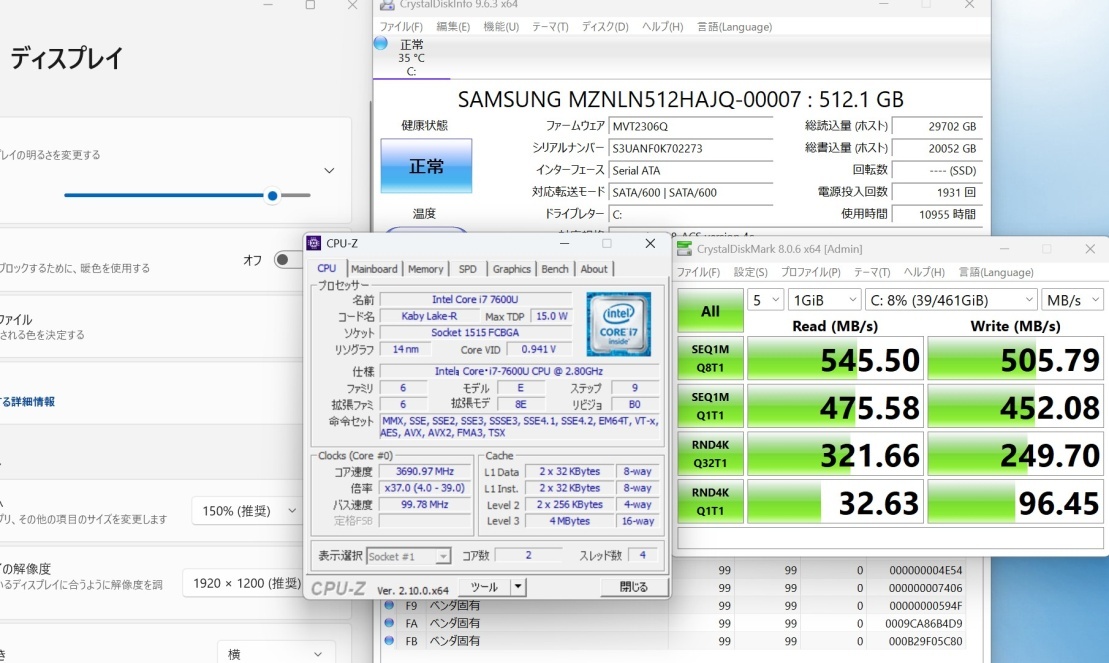Click the blue status dot of row F9
This screenshot has width=1109, height=663.
point(389,606)
